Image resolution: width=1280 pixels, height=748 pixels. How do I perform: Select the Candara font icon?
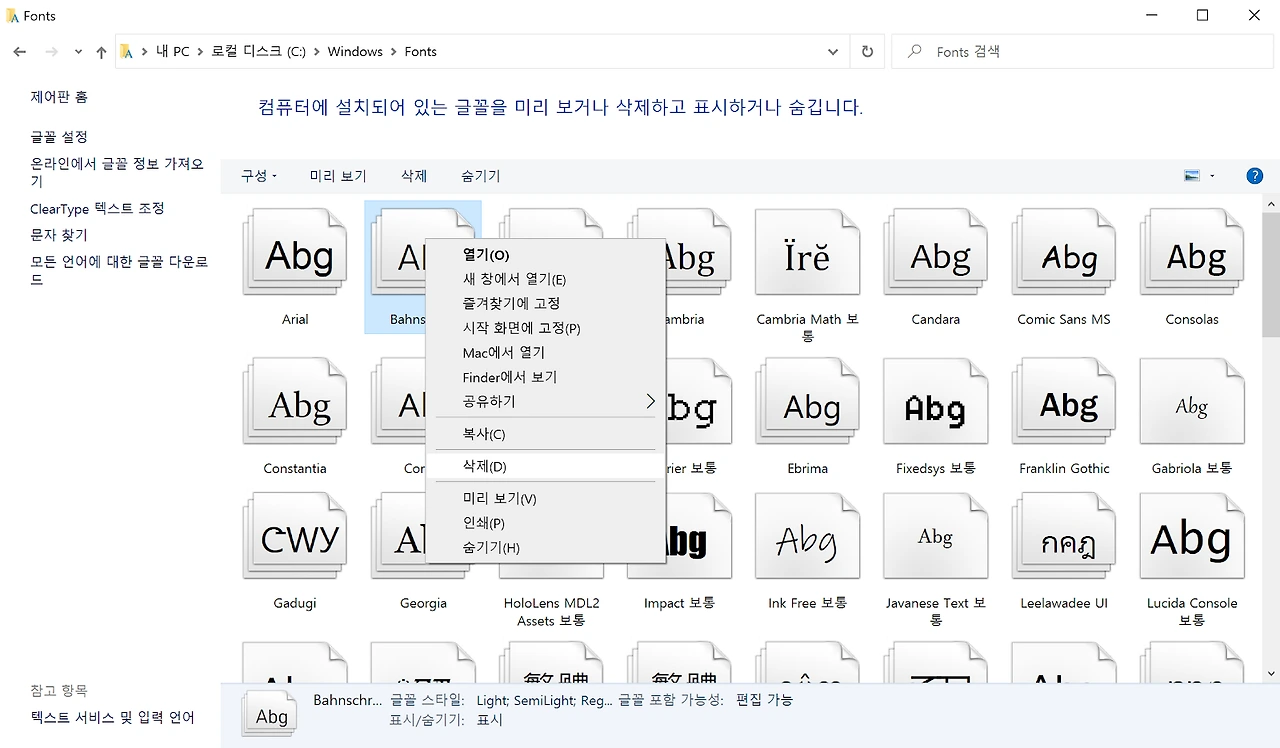click(x=935, y=254)
